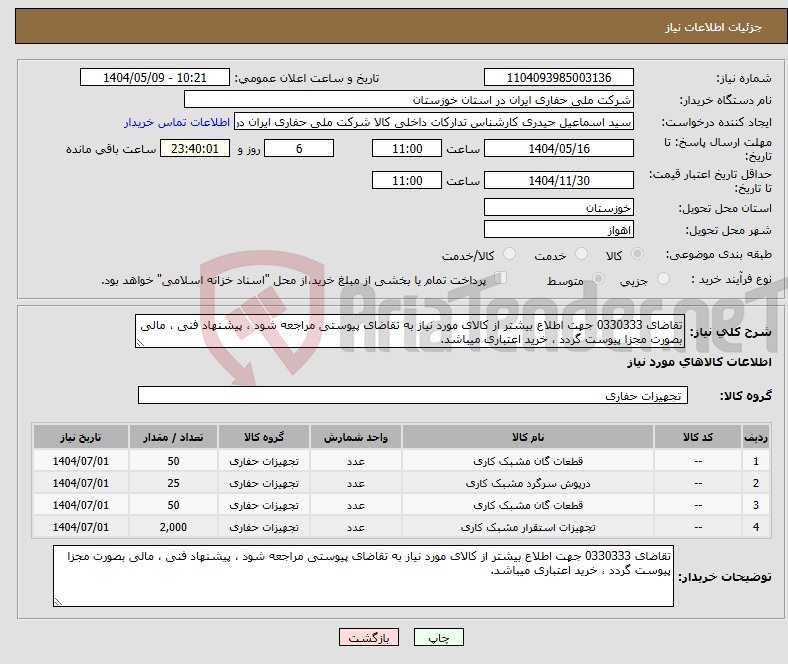Click the تاریخ نیاز column header
The image size is (788, 664).
coord(80,437)
